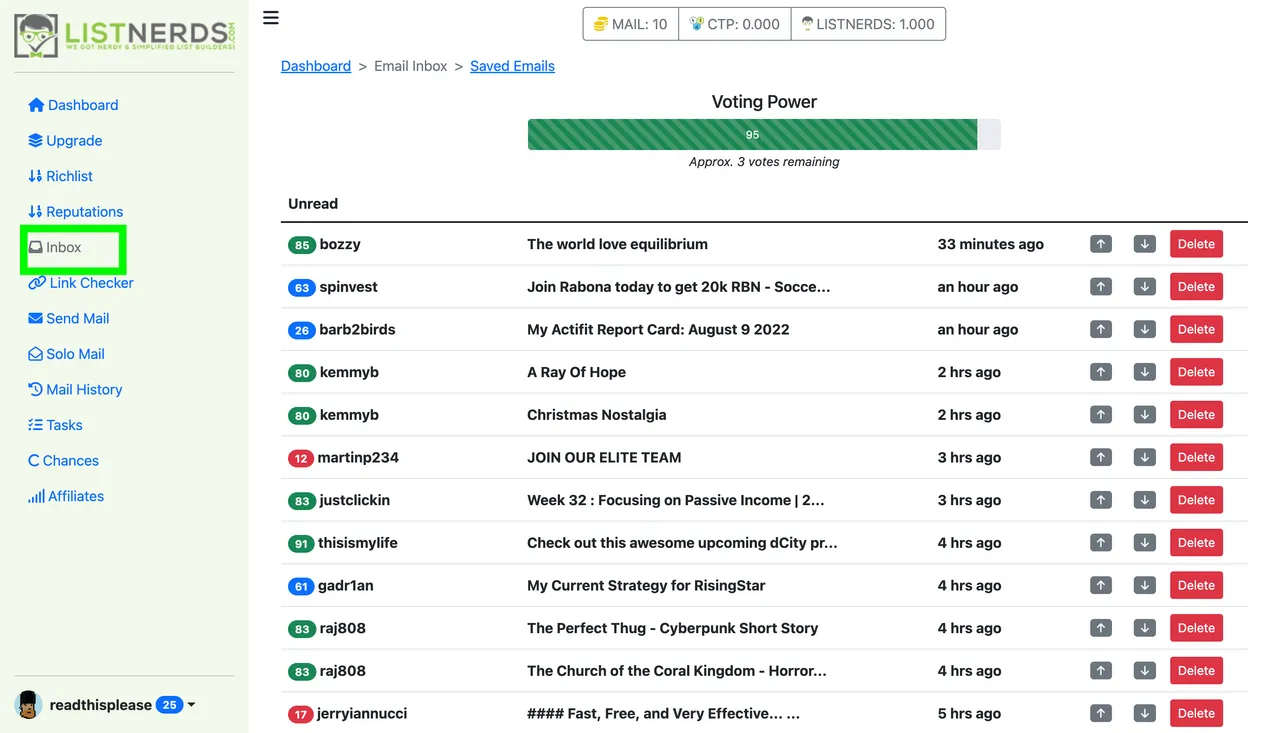
Task: Open Check out this awesome dCity email
Action: (x=682, y=543)
